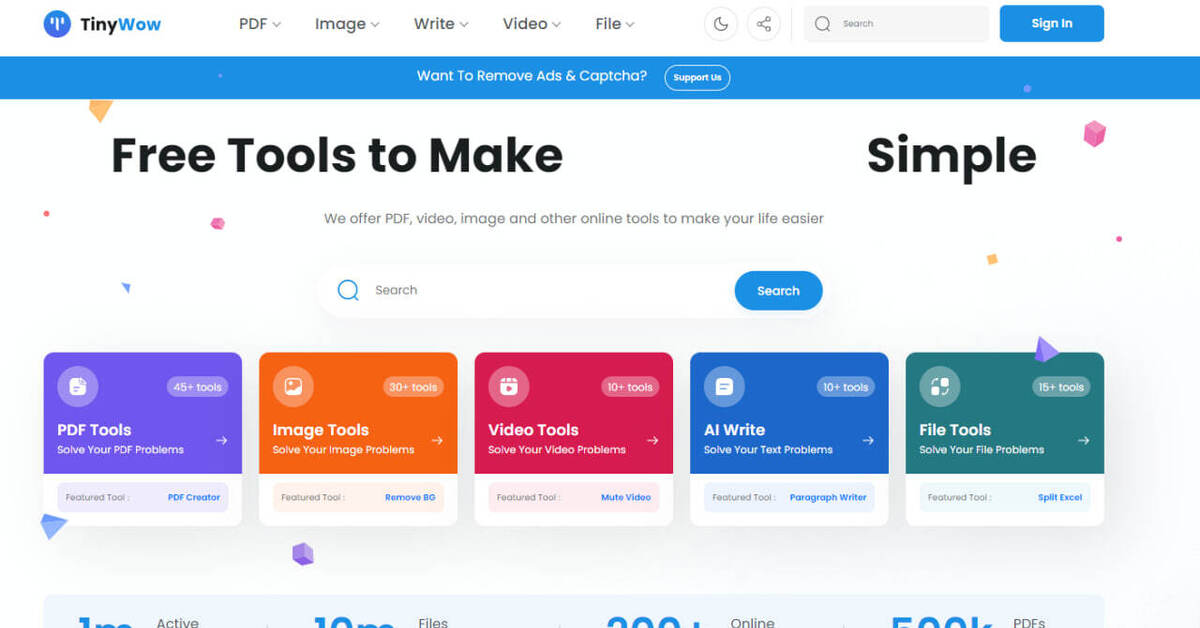Open the PDF Creator featured tool
This screenshot has height=628, width=1200.
pyautogui.click(x=194, y=497)
